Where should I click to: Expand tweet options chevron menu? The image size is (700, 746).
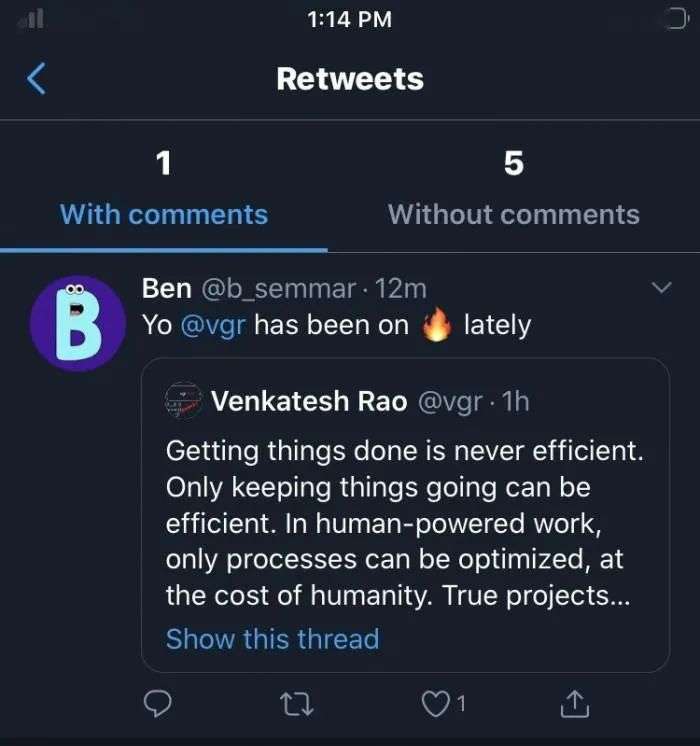tap(662, 288)
